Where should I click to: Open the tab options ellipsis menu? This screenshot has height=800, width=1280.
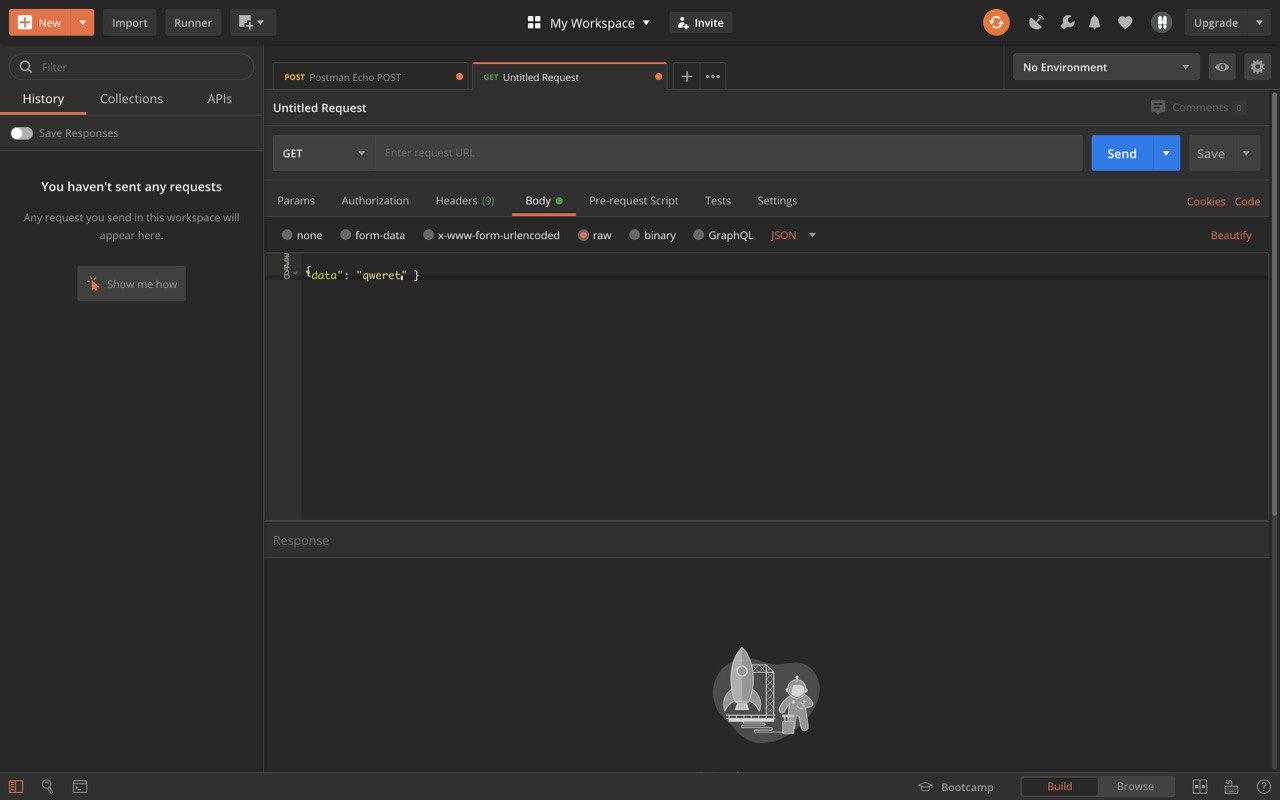tap(713, 76)
